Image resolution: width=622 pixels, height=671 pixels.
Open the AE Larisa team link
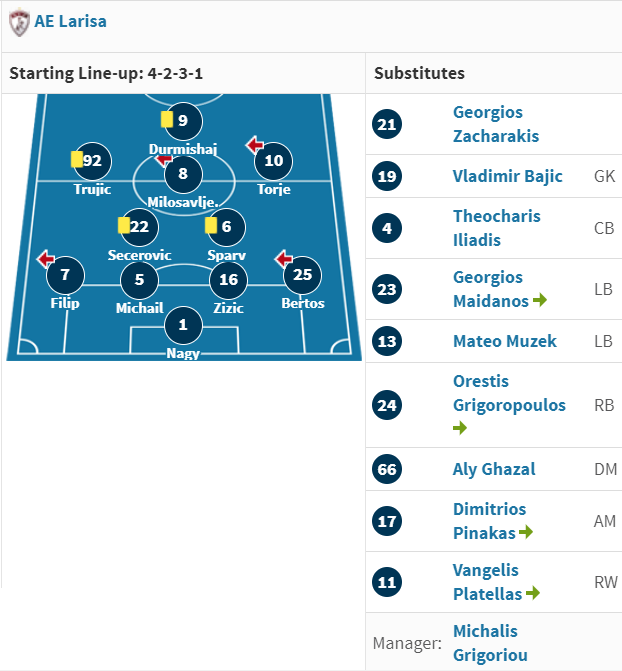(70, 21)
